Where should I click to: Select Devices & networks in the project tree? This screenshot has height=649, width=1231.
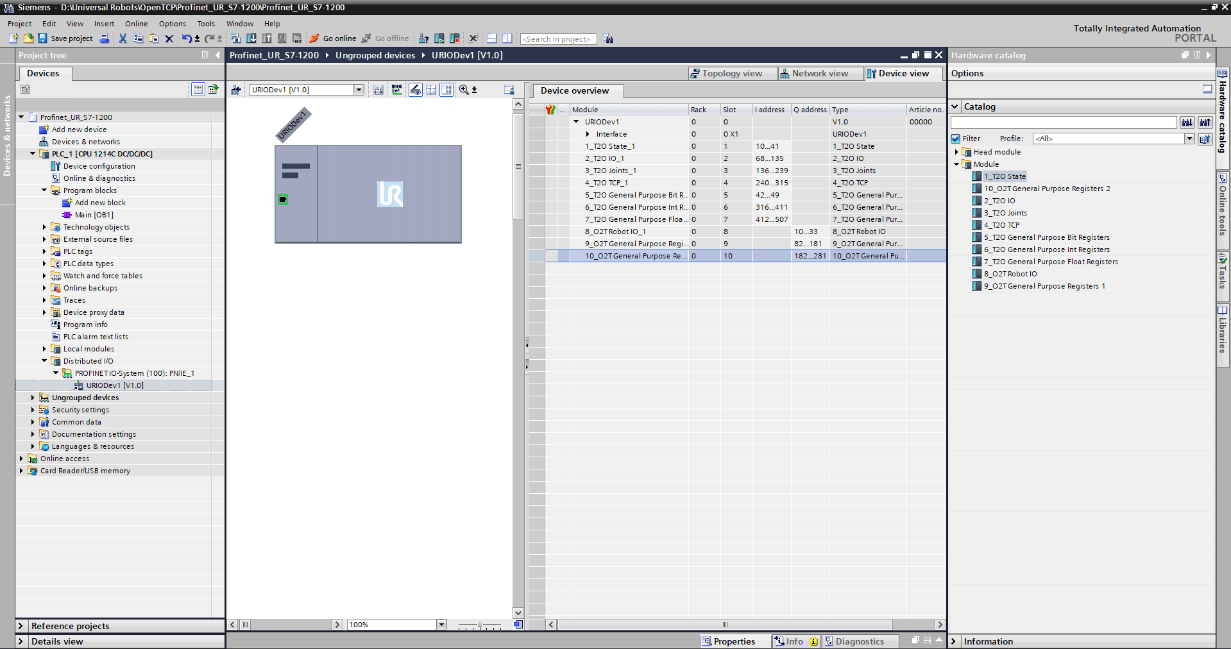point(85,142)
